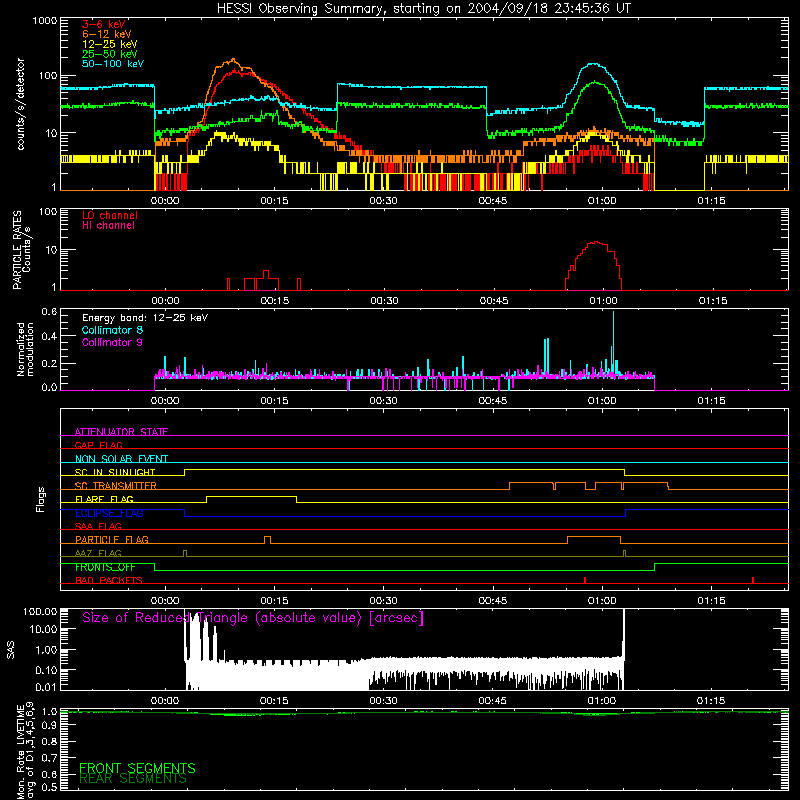Select the orange 6-12 keV legend entry
800x800 pixels.
point(107,34)
